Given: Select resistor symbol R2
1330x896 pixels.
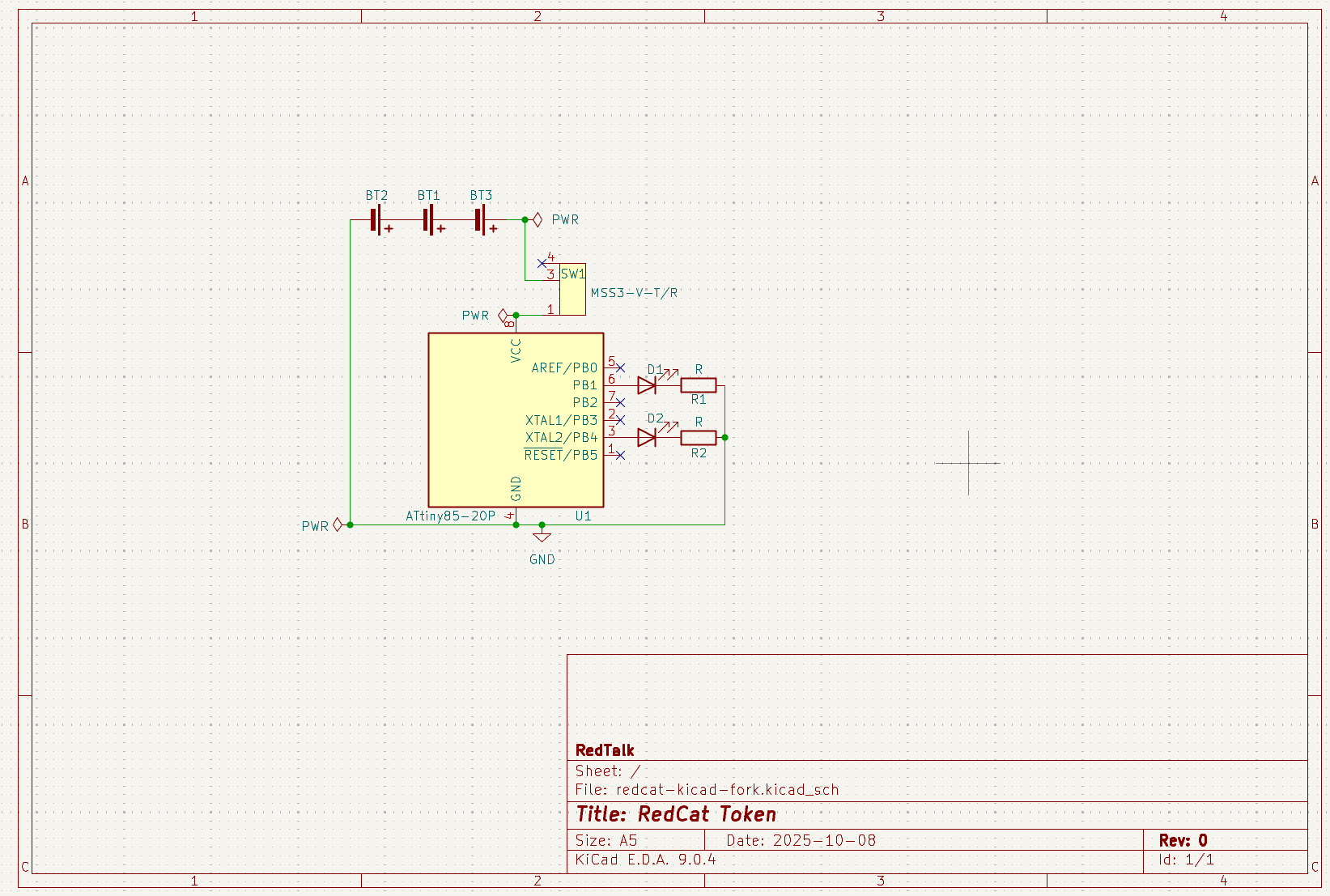Looking at the screenshot, I should 699,437.
